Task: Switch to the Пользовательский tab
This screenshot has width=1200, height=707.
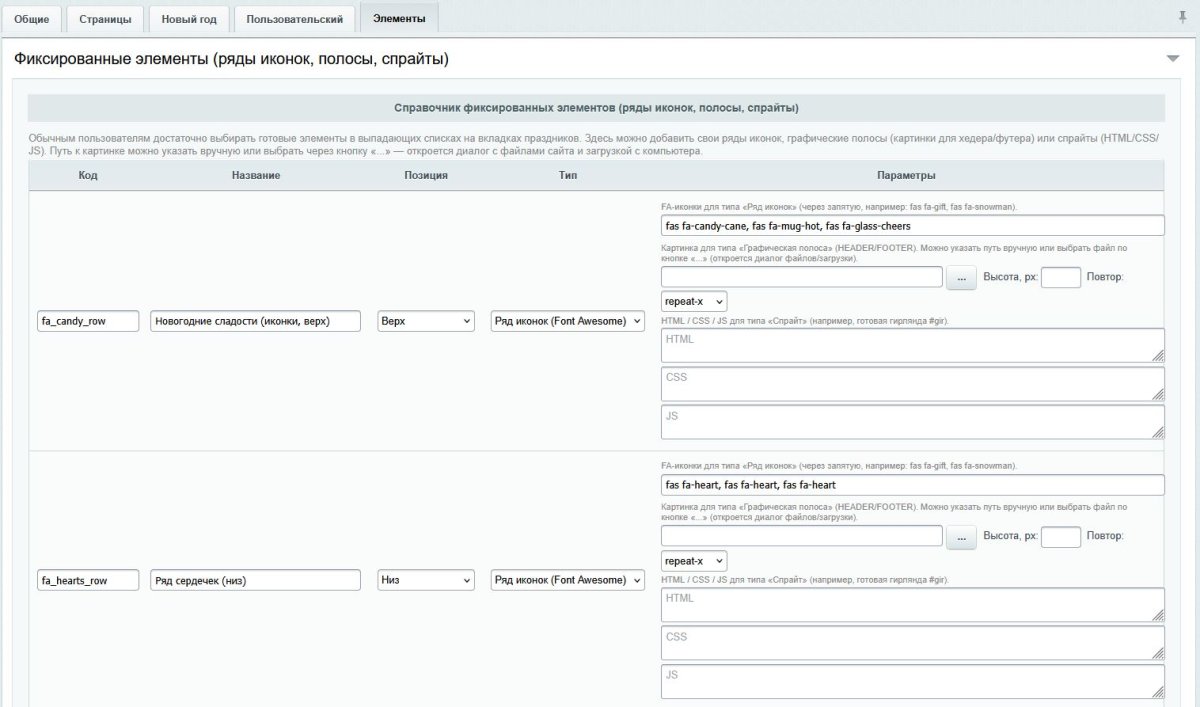Action: click(295, 19)
